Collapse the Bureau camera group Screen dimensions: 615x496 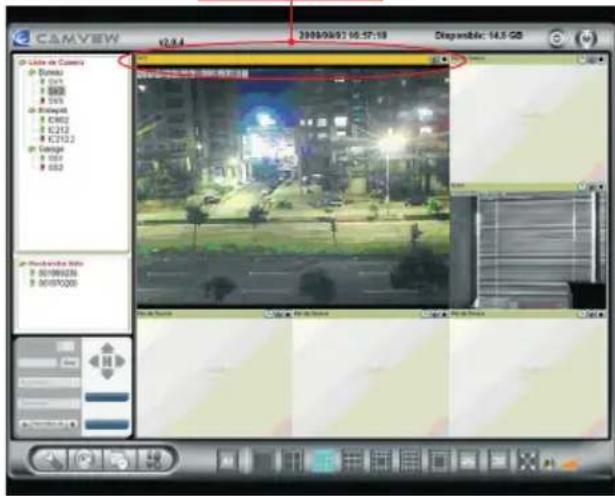(x=32, y=72)
